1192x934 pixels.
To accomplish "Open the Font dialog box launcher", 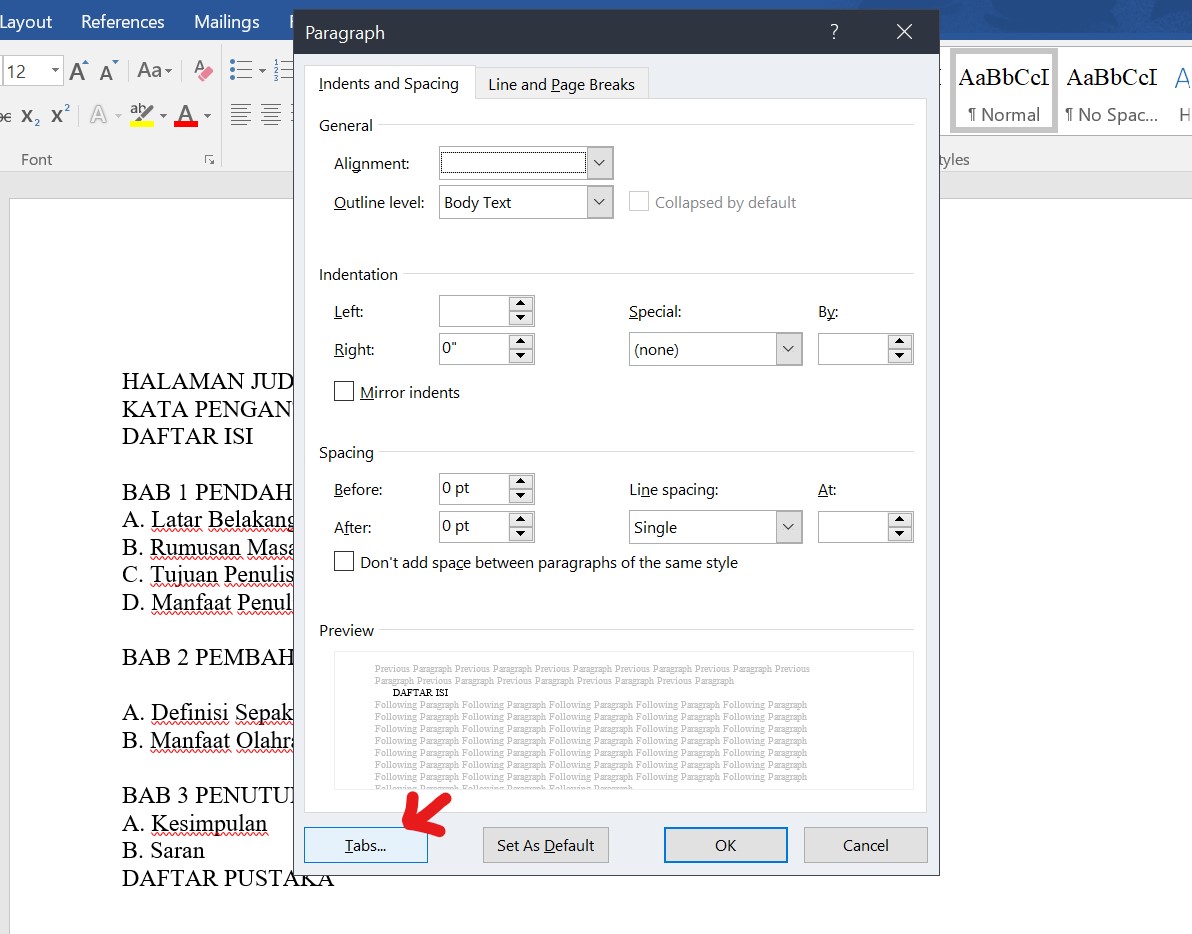I will [x=209, y=160].
